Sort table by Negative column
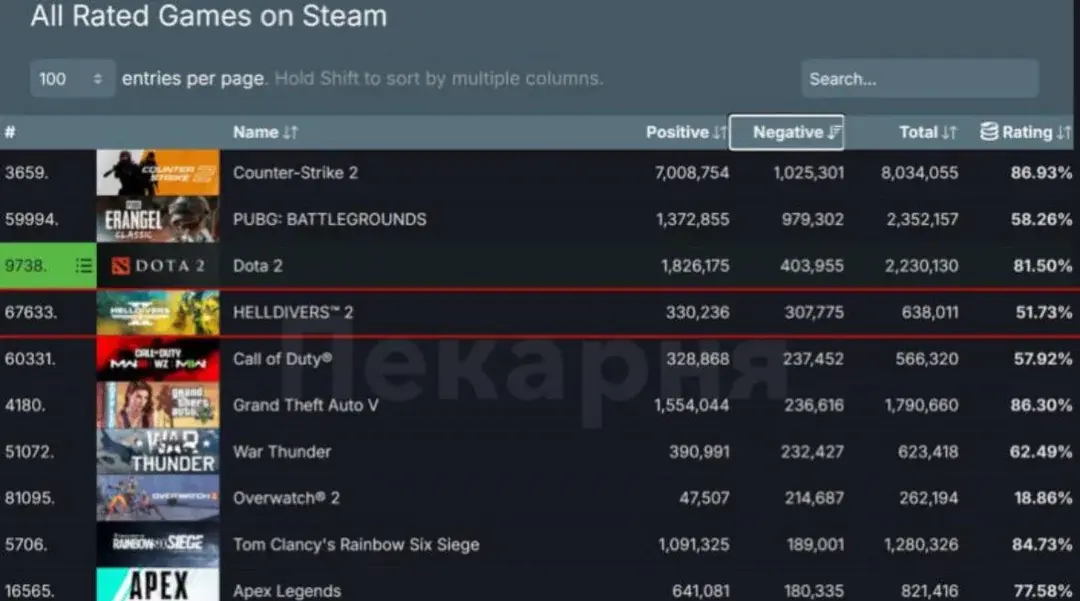The image size is (1080, 601). (787, 132)
